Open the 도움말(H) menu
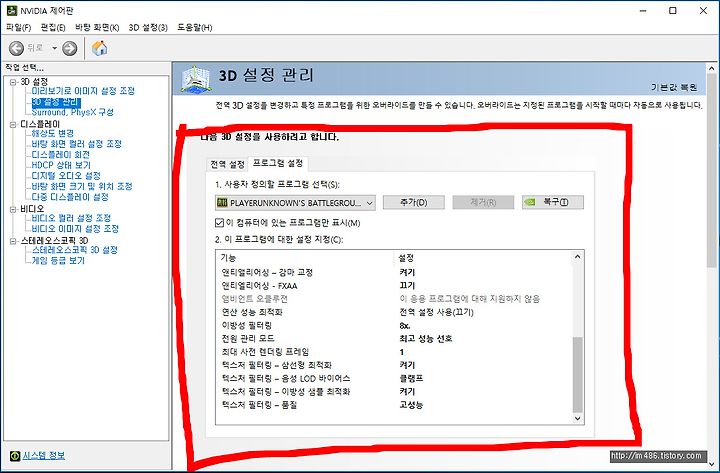 [x=195, y=28]
